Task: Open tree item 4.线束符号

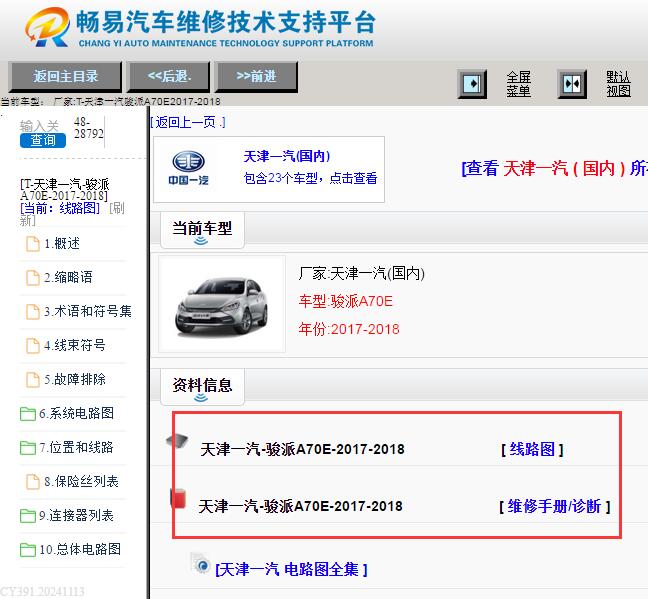Action: (75, 345)
